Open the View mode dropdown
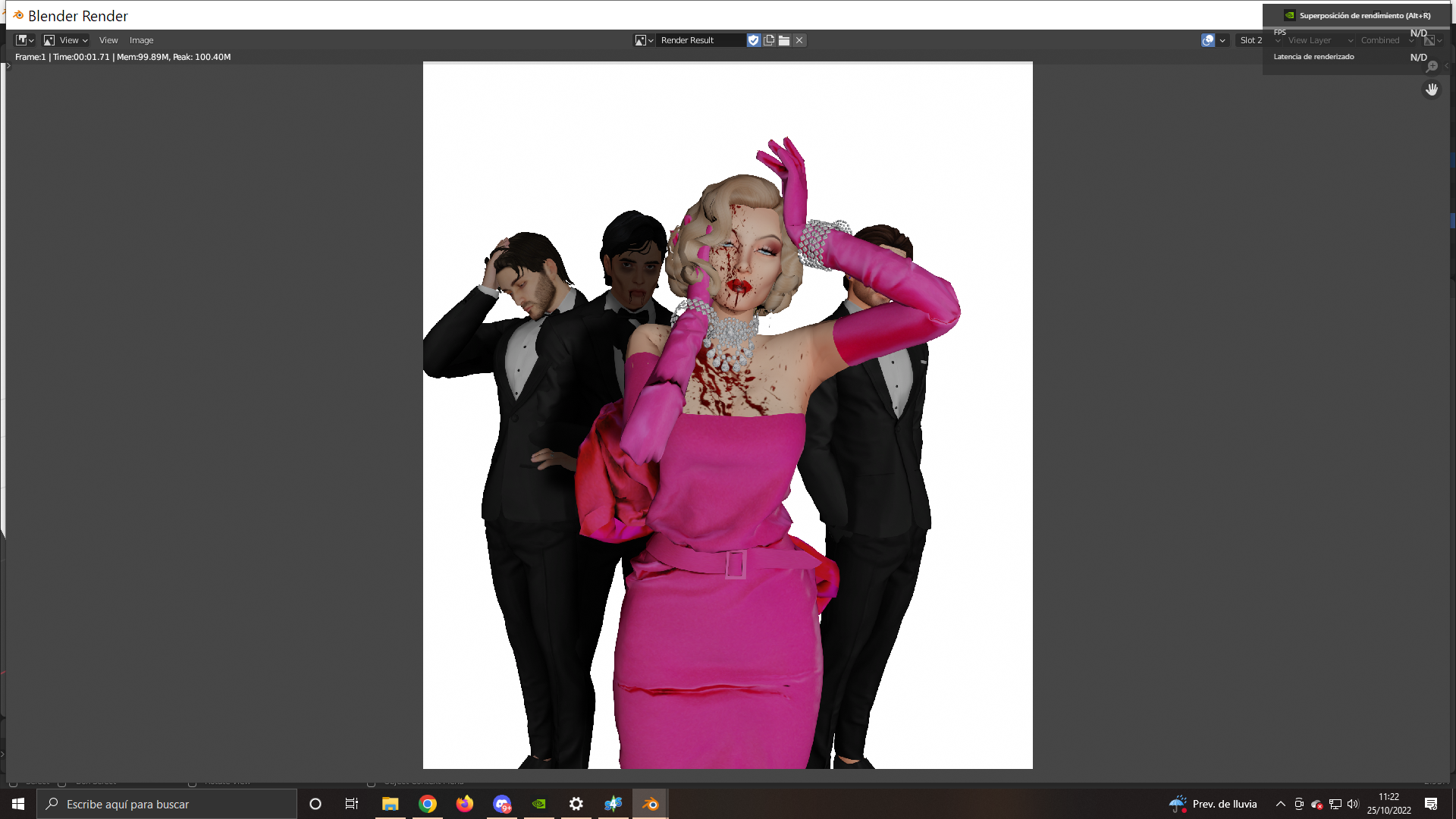1456x819 pixels. (66, 40)
